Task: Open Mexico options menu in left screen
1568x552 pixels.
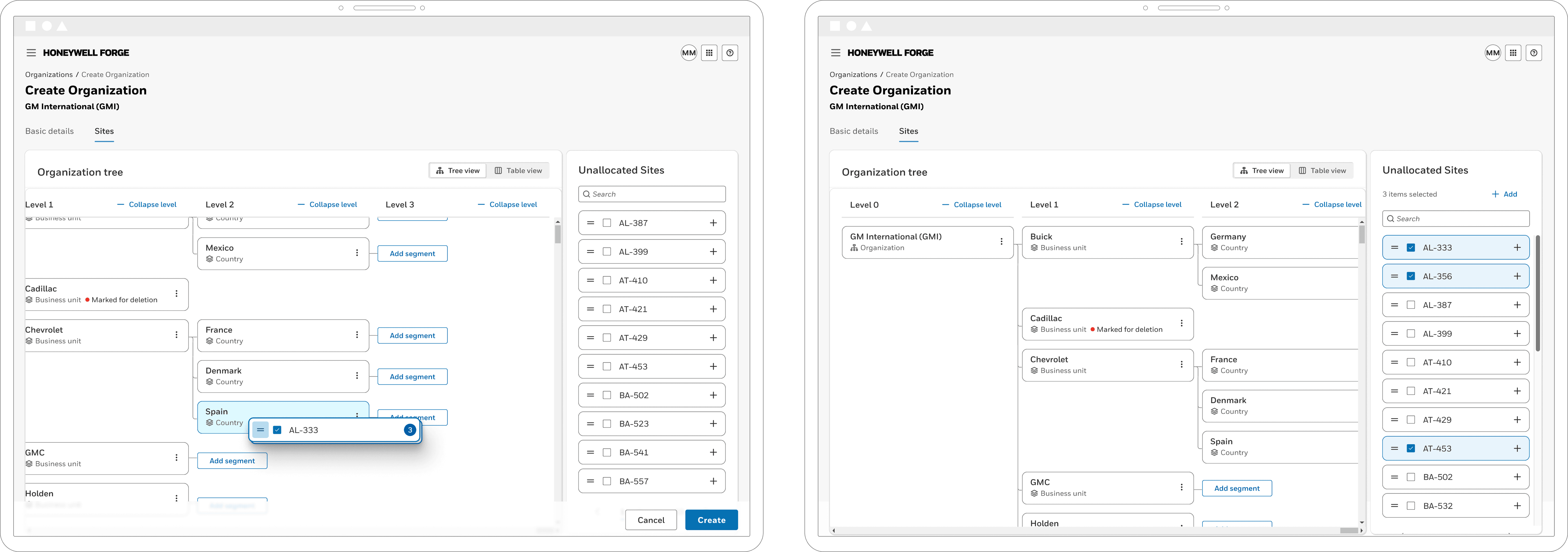Action: pyautogui.click(x=357, y=253)
